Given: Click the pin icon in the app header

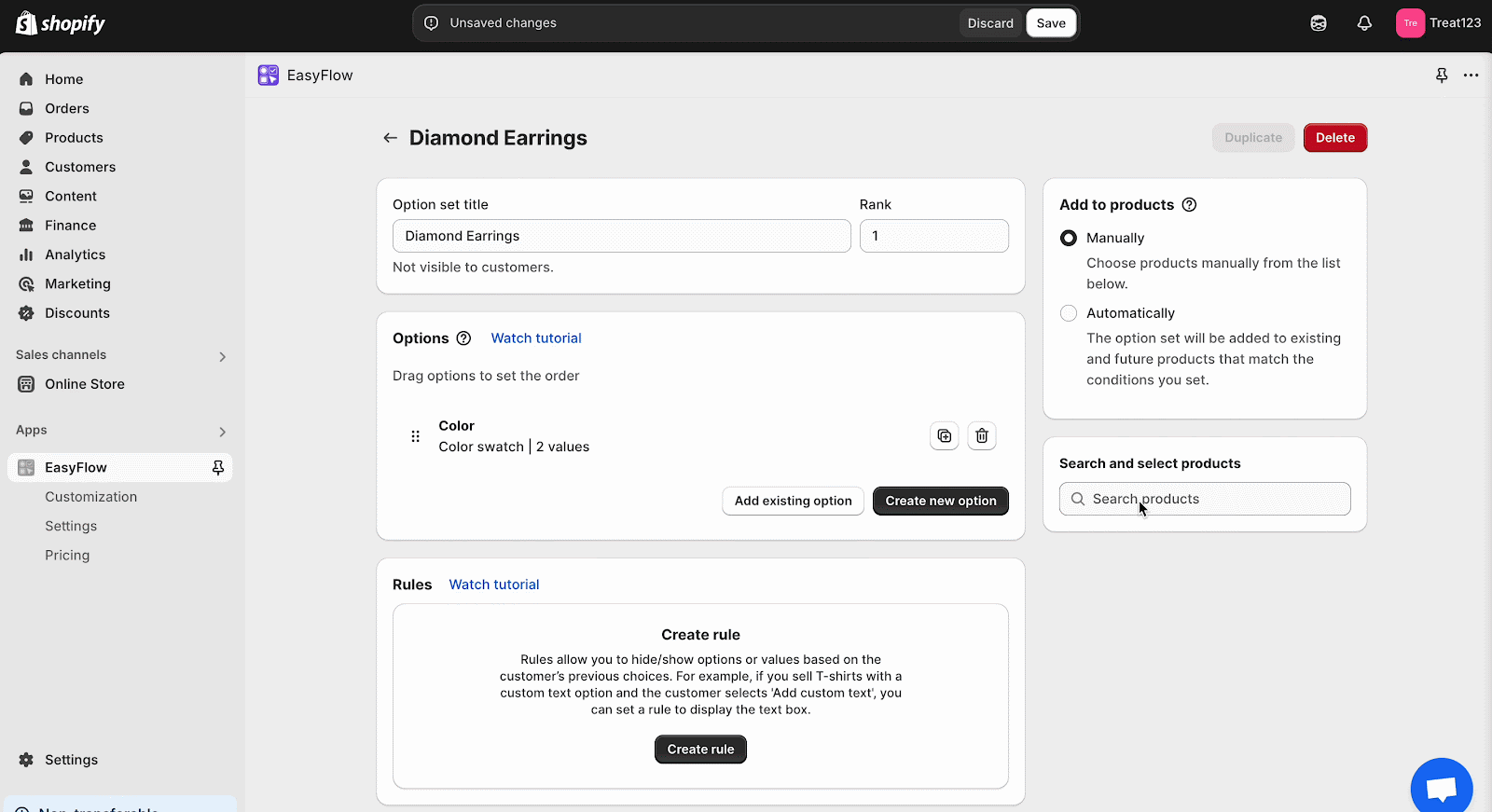Looking at the screenshot, I should pos(1442,76).
